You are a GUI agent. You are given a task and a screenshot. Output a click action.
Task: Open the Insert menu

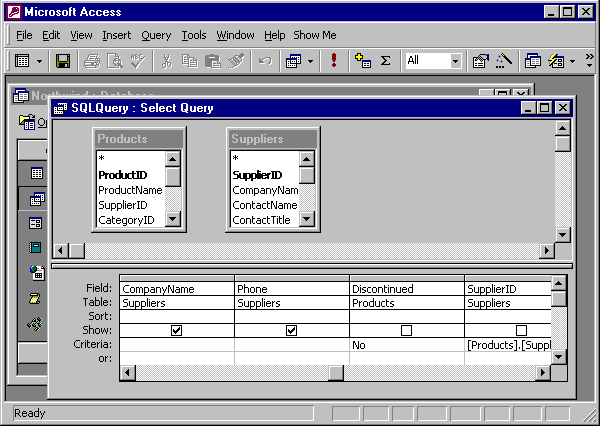[x=116, y=35]
